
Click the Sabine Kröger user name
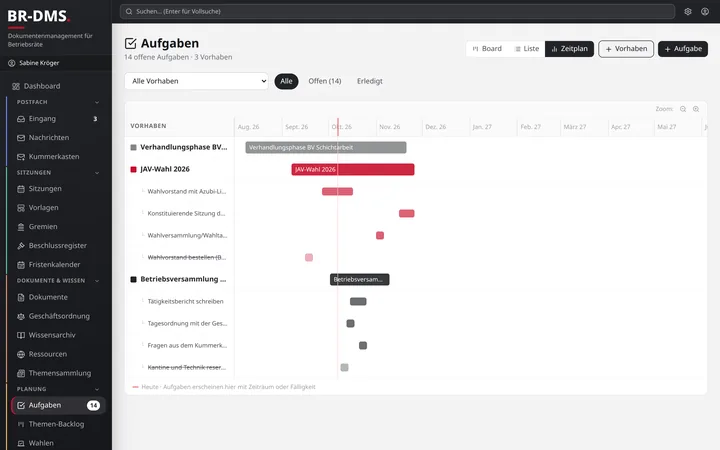pyautogui.click(x=39, y=63)
